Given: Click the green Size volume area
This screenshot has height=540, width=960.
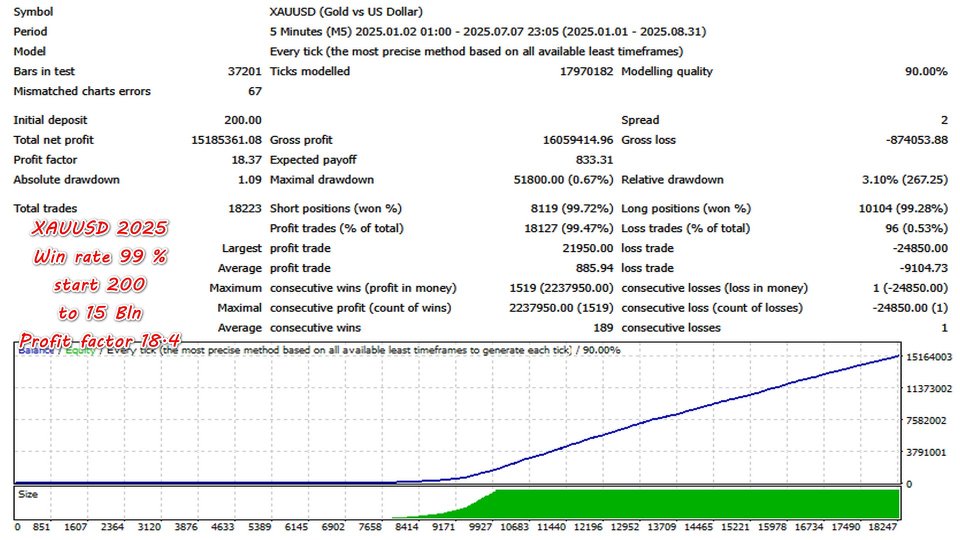Looking at the screenshot, I should point(700,504).
